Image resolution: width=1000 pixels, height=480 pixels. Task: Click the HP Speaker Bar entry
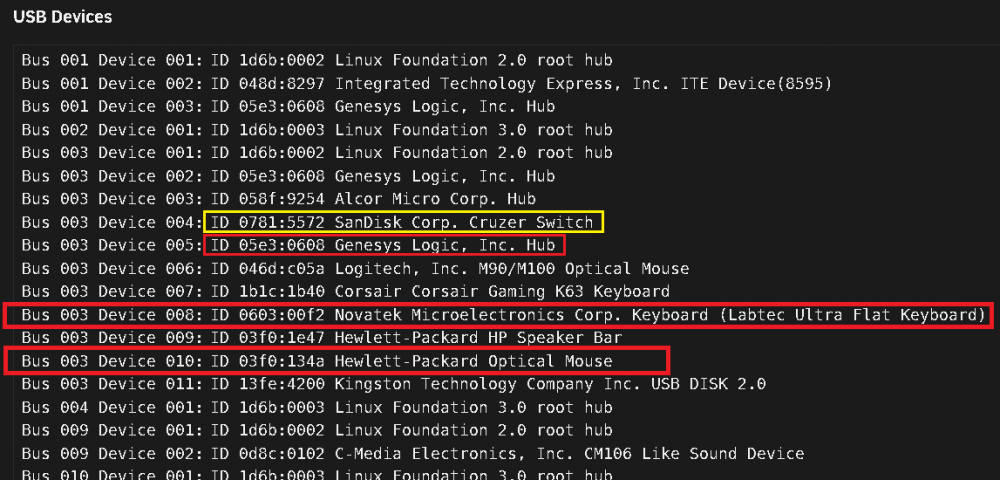tap(321, 338)
